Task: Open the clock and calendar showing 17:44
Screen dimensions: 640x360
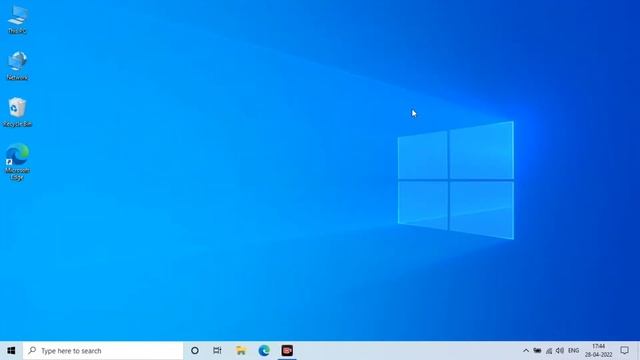Action: coord(598,351)
